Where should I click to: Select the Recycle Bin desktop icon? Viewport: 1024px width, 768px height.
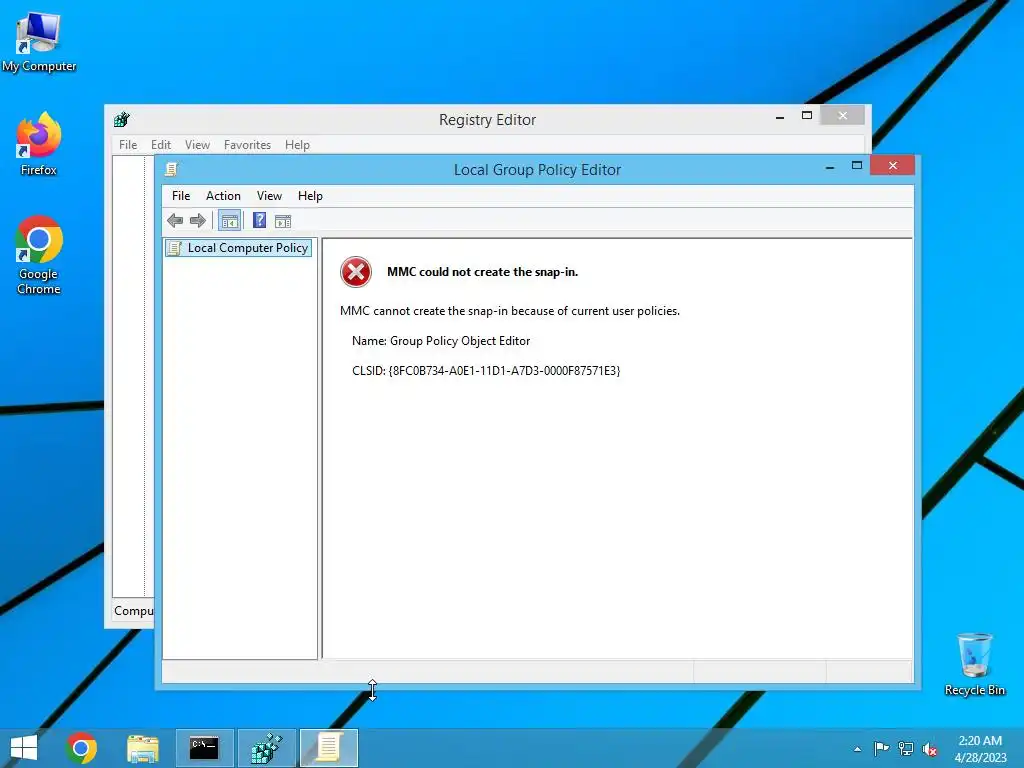tap(974, 665)
